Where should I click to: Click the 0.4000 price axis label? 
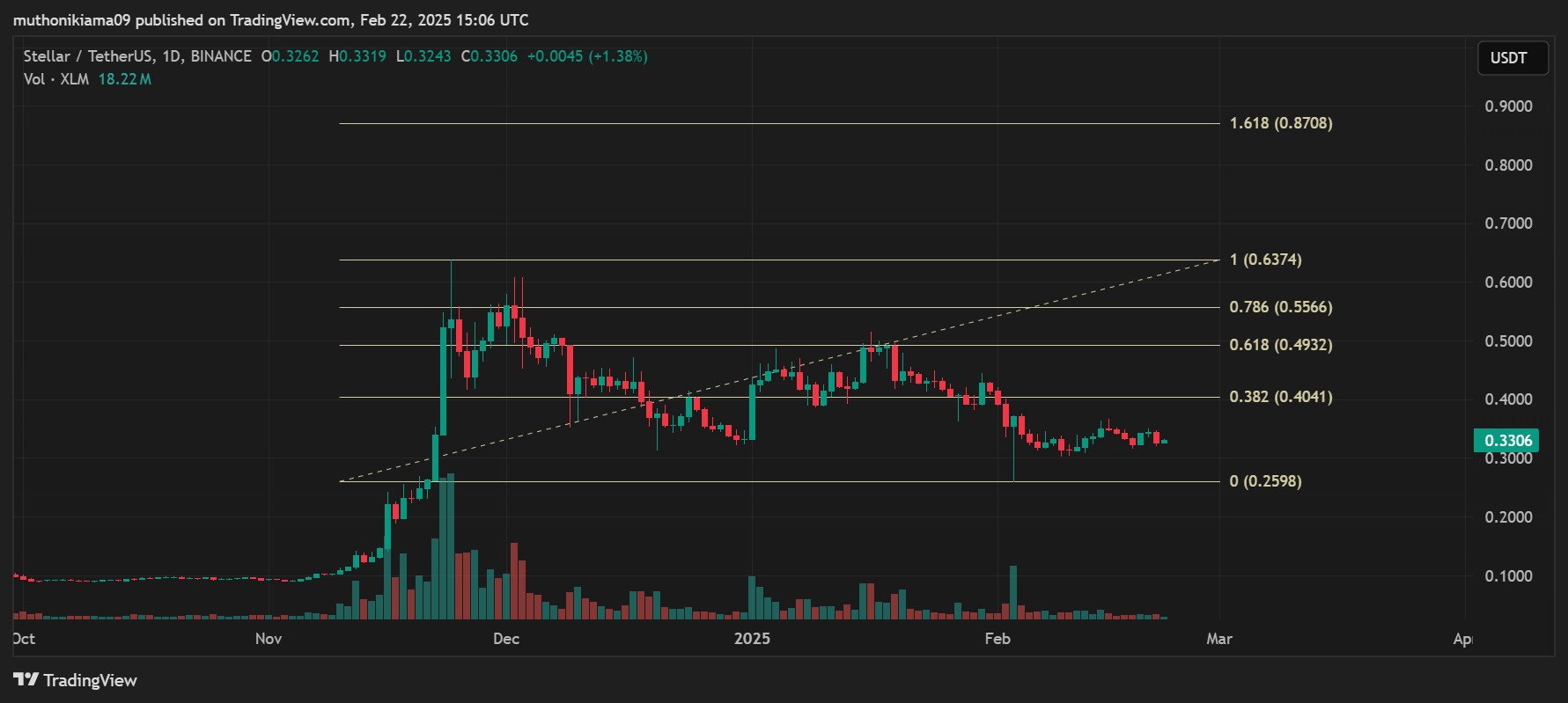[1508, 399]
